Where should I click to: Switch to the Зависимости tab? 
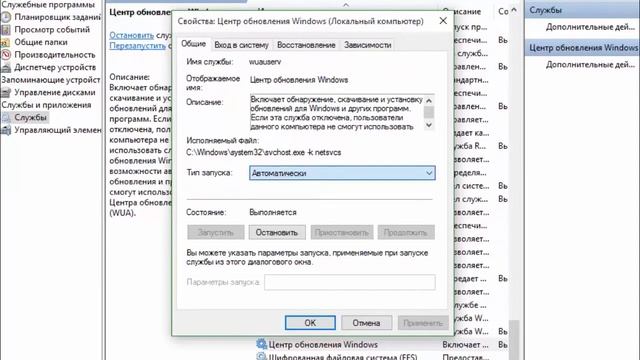click(x=367, y=45)
